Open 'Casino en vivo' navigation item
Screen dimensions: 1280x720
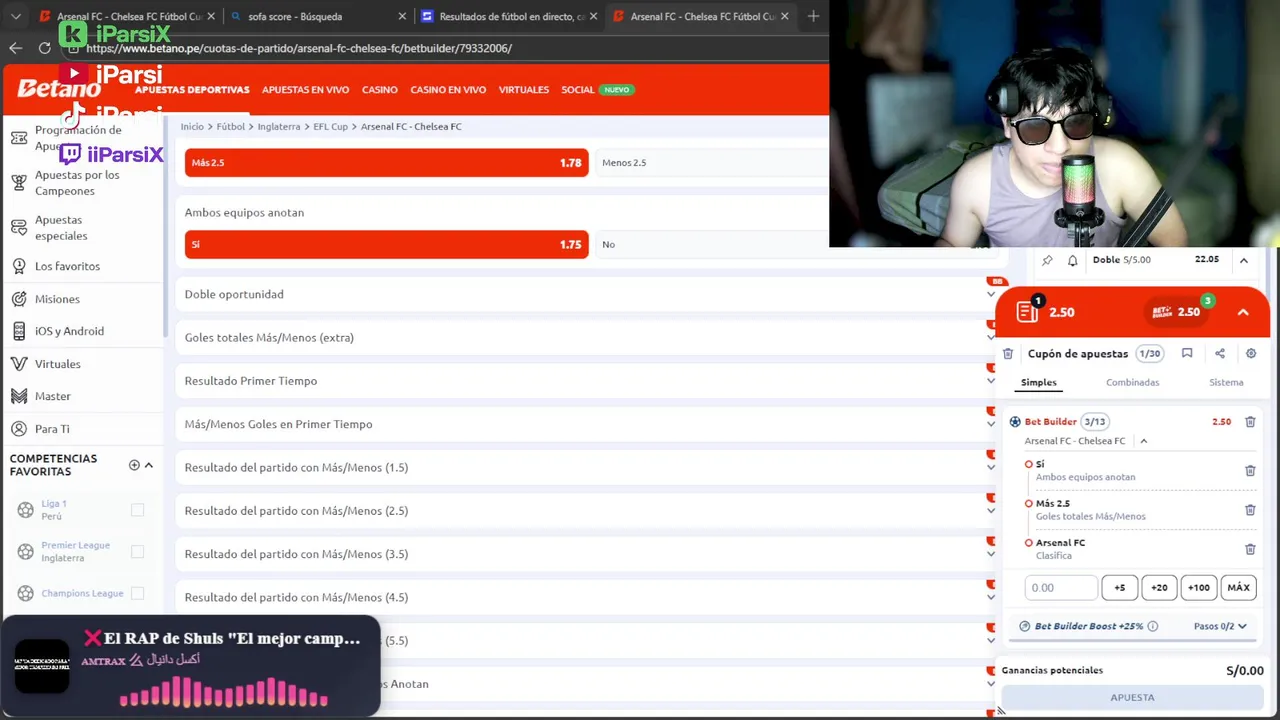[448, 90]
